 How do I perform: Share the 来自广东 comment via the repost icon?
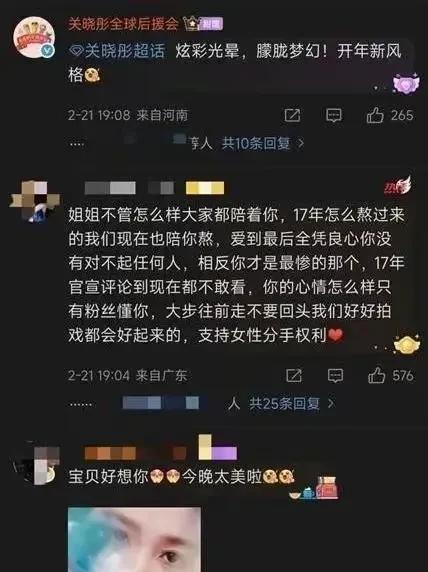click(294, 375)
